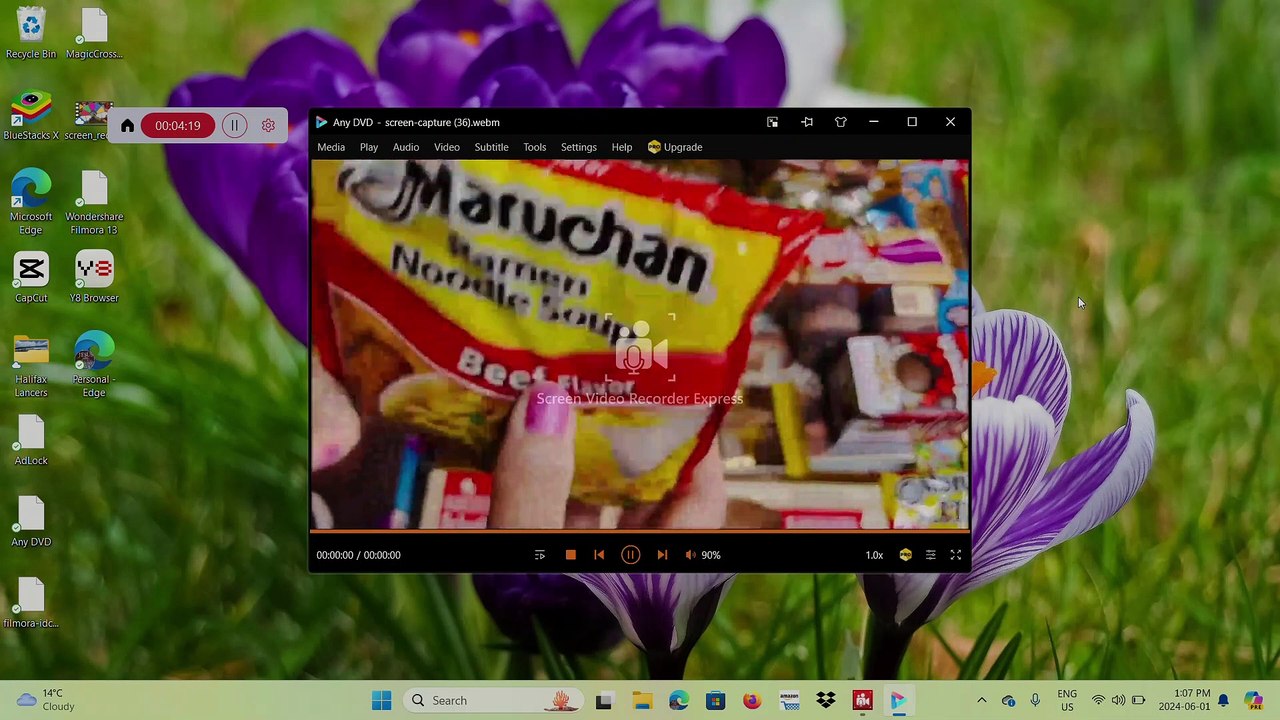Click the microphone icon in the system tray
Image resolution: width=1280 pixels, height=720 pixels.
point(1035,701)
